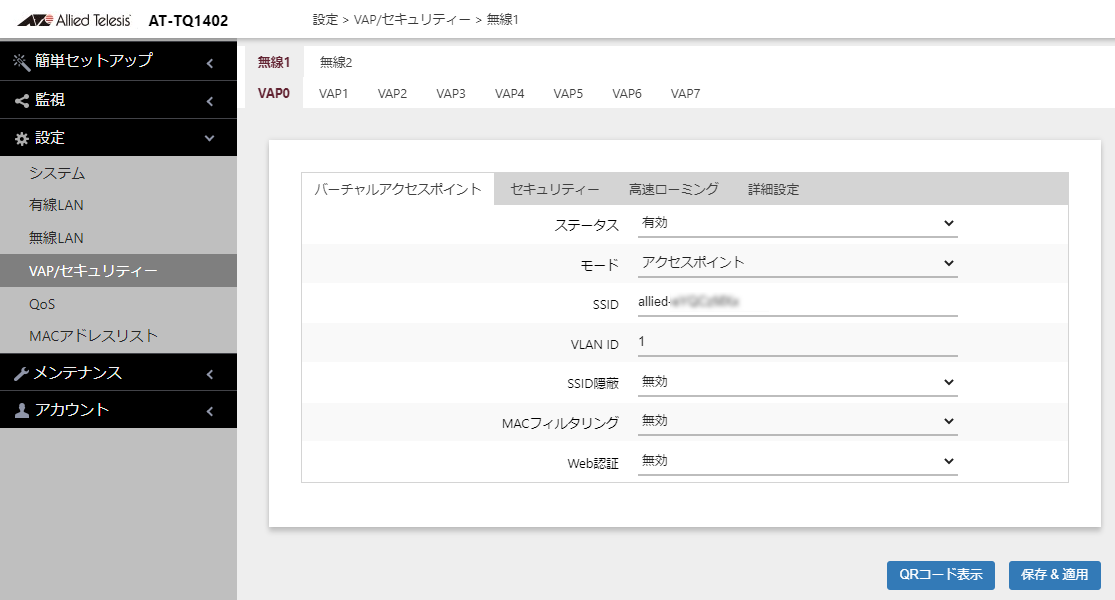This screenshot has width=1115, height=600.
Task: Switch to the 無線2 radio tab
Action: 336,63
